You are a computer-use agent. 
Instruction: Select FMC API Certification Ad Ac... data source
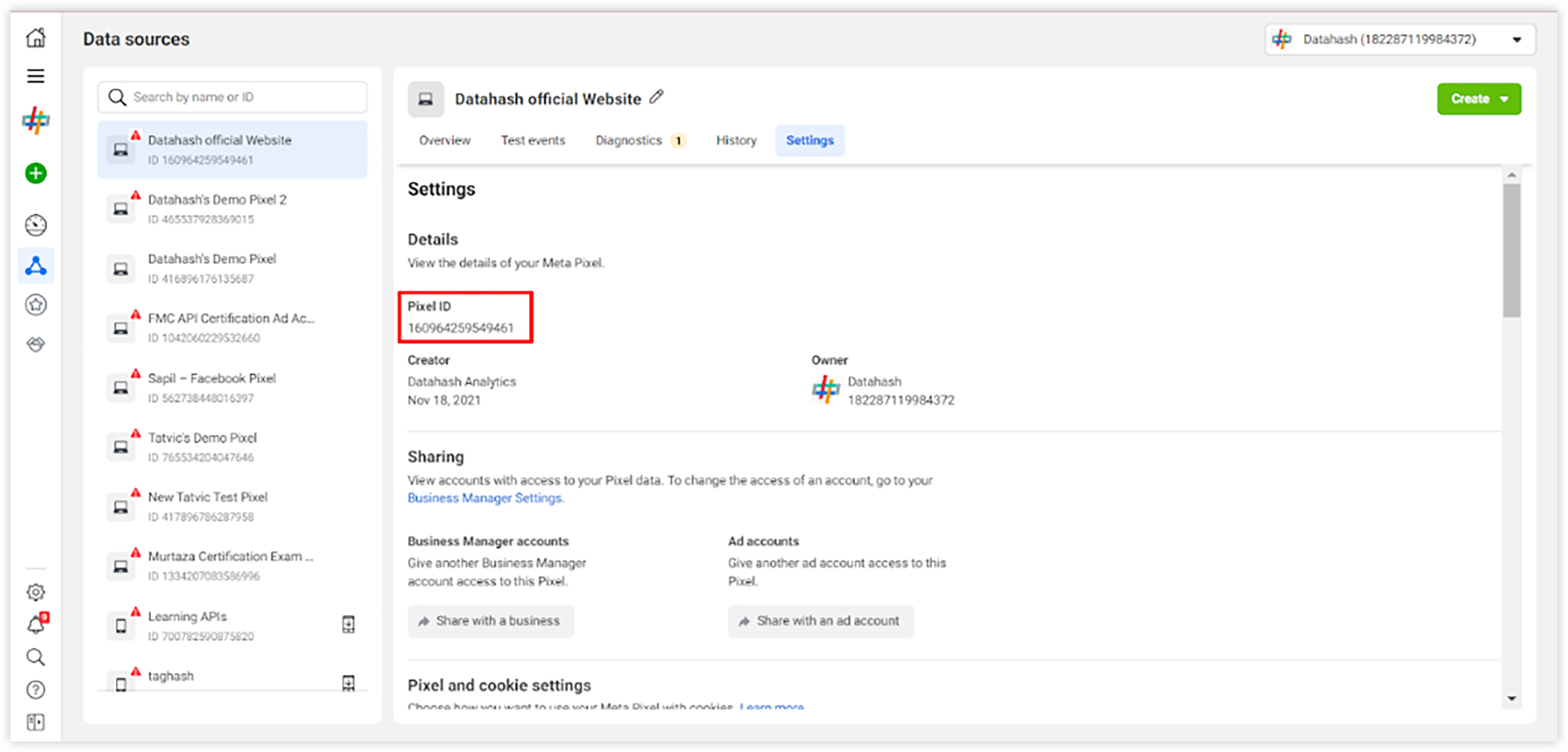[233, 328]
